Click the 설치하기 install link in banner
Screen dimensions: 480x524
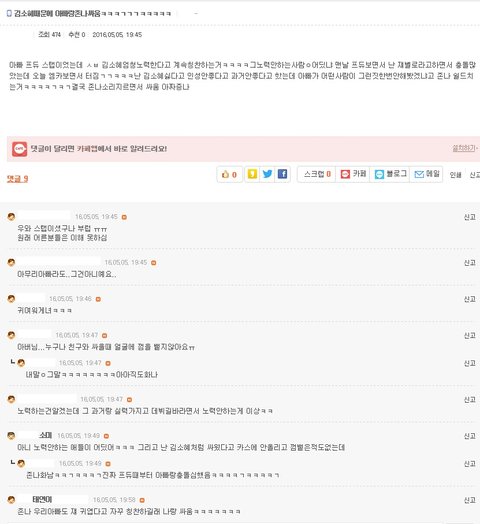click(x=464, y=148)
